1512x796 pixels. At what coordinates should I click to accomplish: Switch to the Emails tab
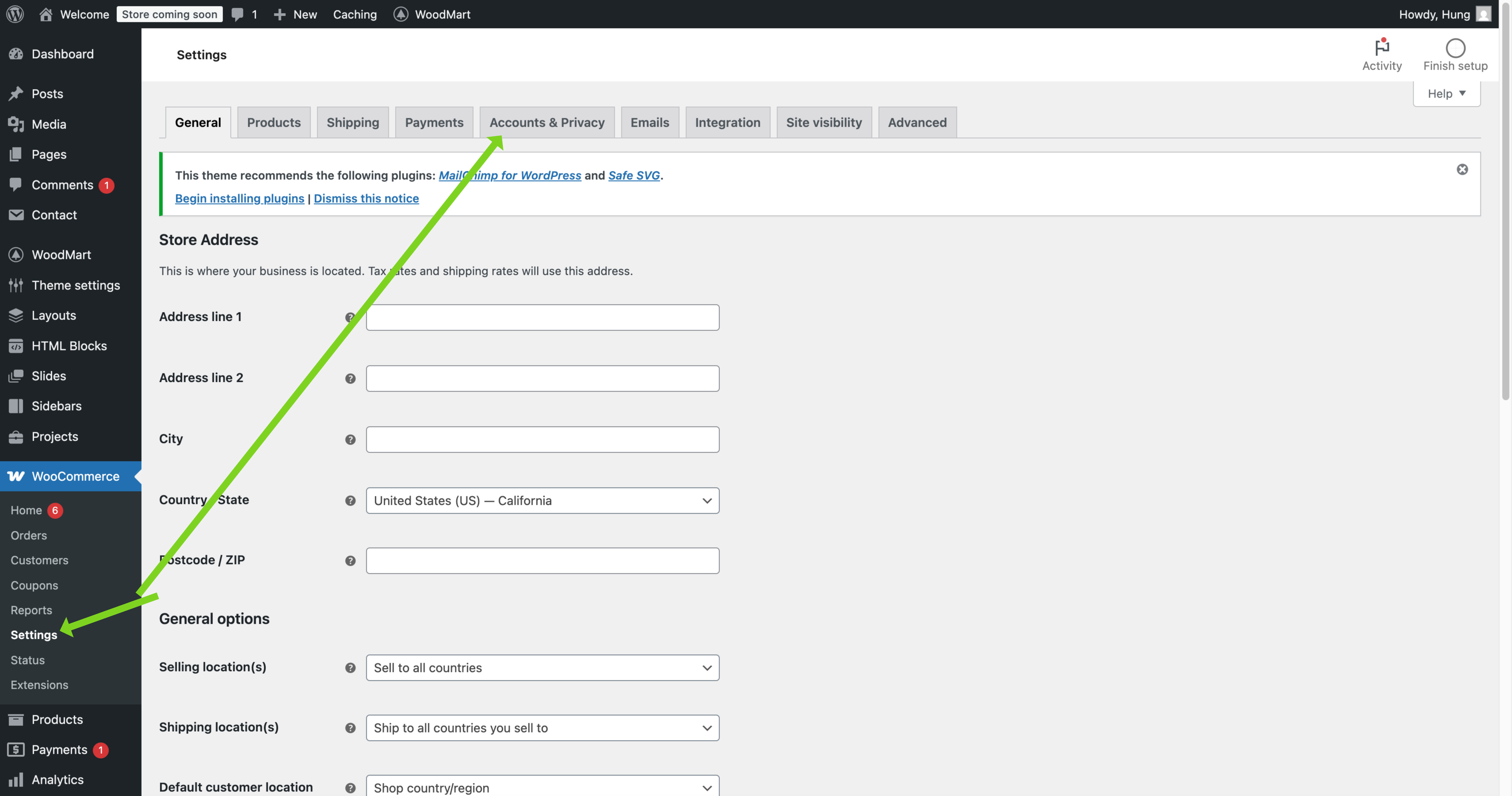pos(650,123)
